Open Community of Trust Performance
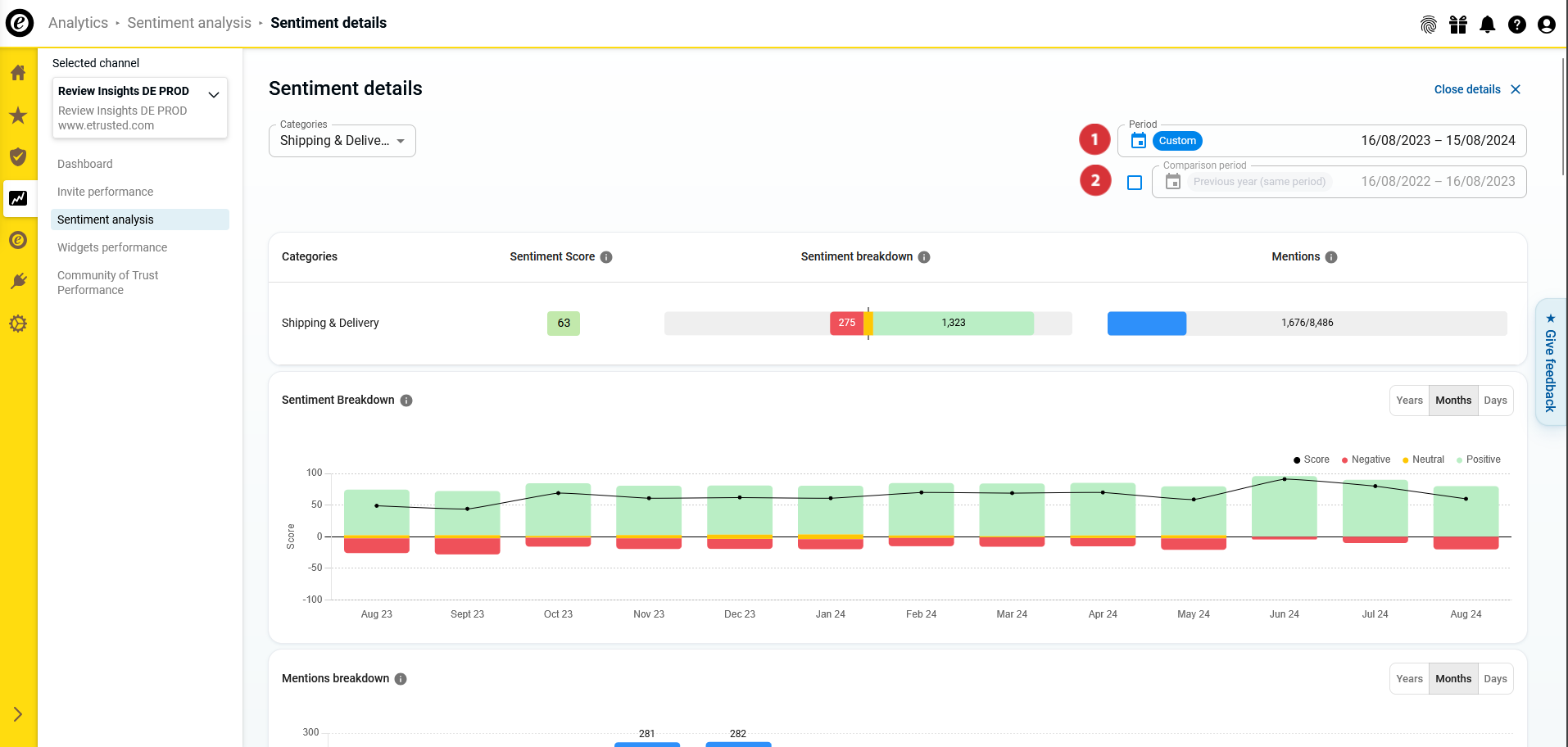Screen dimensions: 1568x747 coord(107,283)
